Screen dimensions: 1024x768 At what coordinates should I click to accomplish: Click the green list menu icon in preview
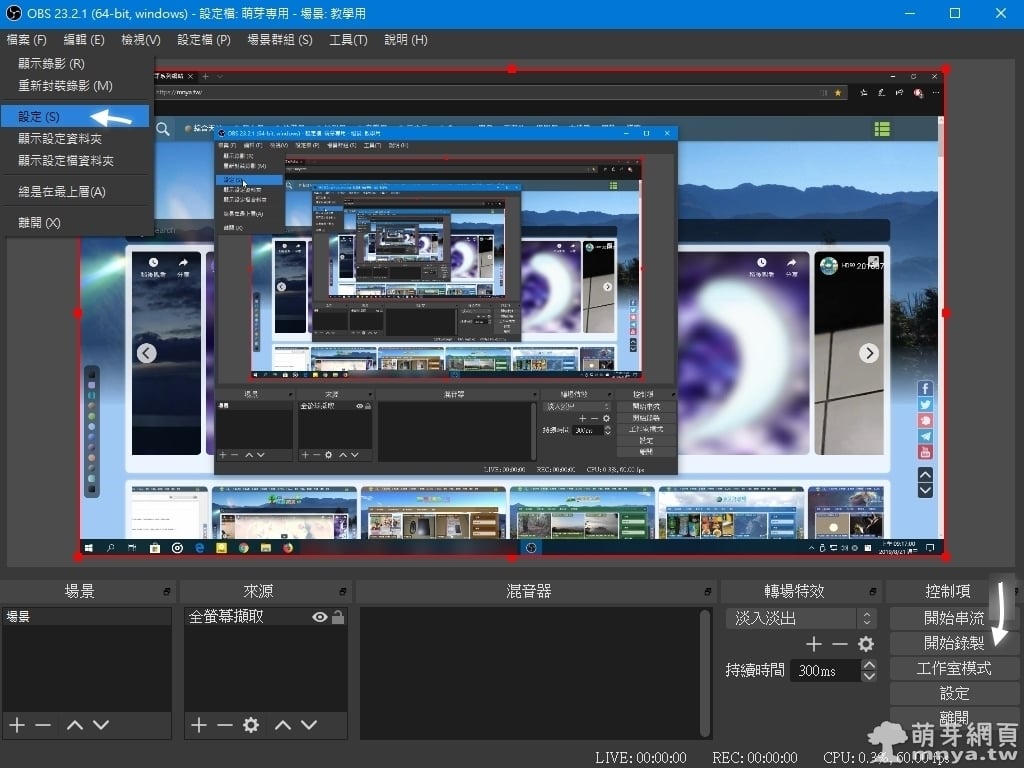coord(882,129)
